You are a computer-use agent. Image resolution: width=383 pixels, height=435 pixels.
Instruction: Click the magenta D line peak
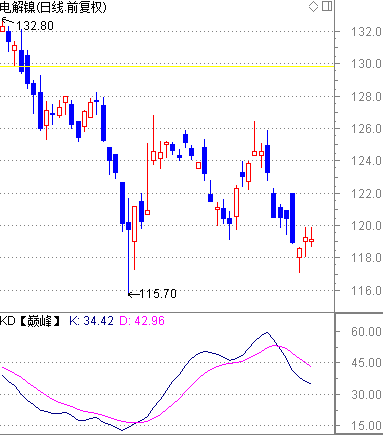click(275, 346)
